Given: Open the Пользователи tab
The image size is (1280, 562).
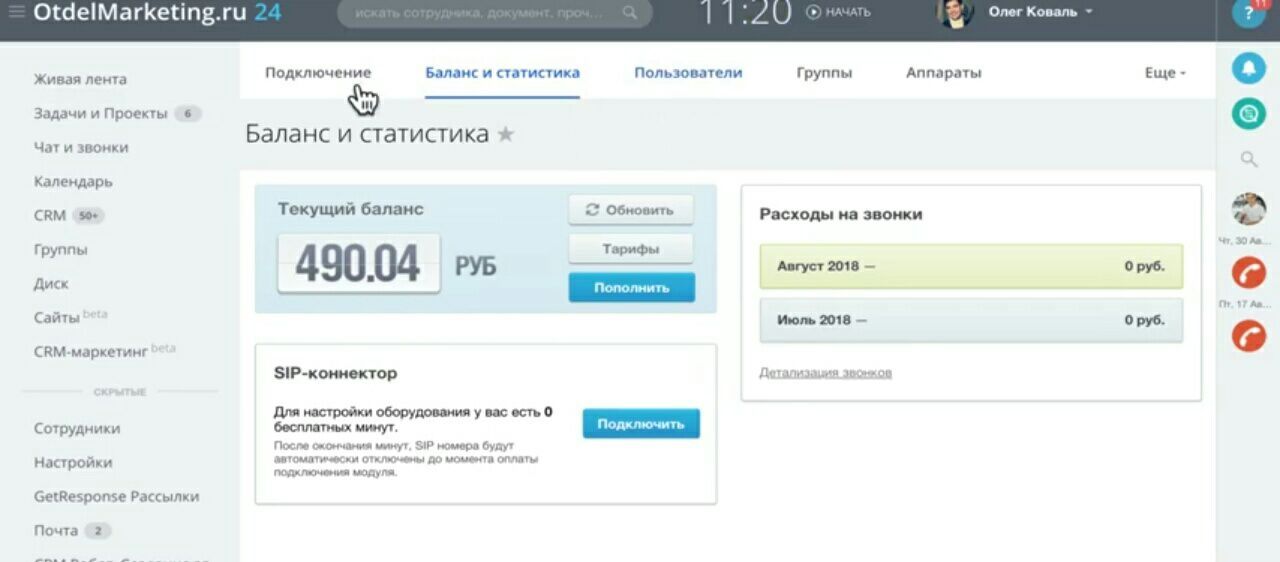Looking at the screenshot, I should 688,73.
